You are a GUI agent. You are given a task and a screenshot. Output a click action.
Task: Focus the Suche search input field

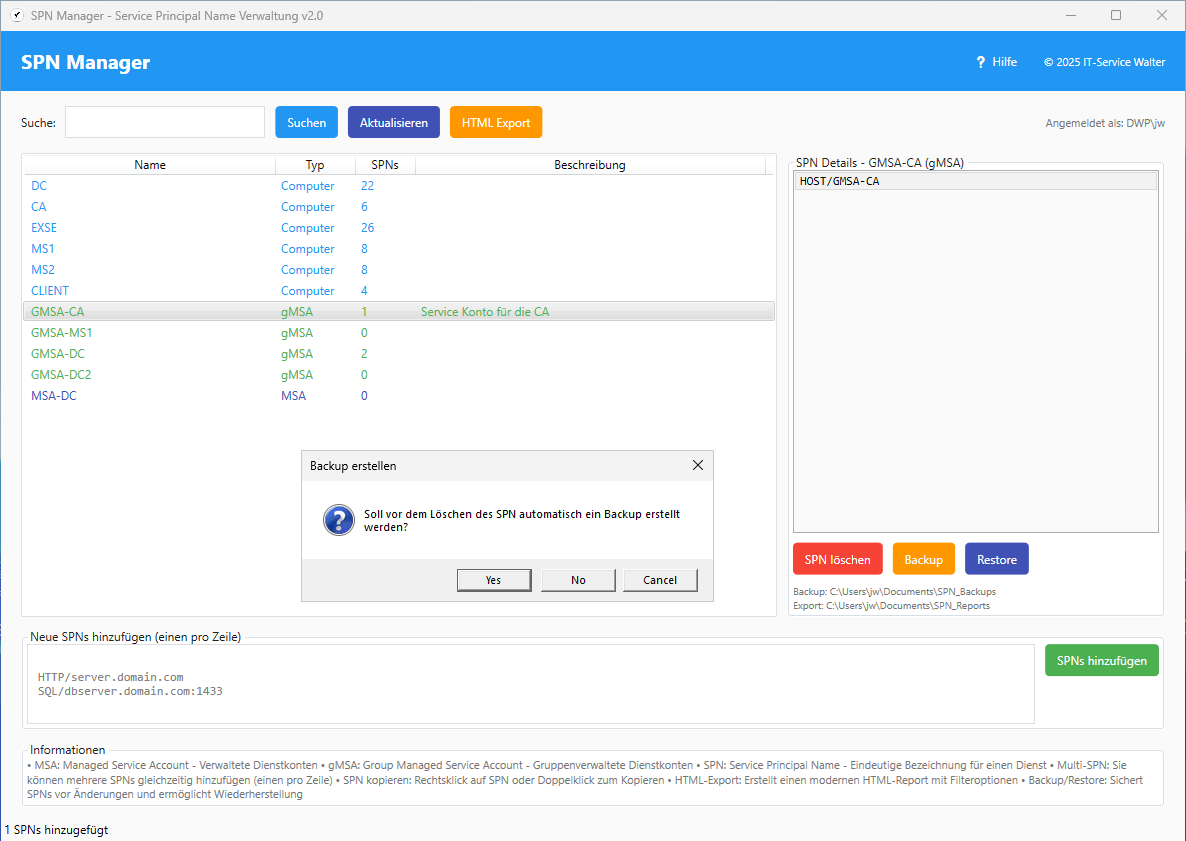tap(165, 122)
